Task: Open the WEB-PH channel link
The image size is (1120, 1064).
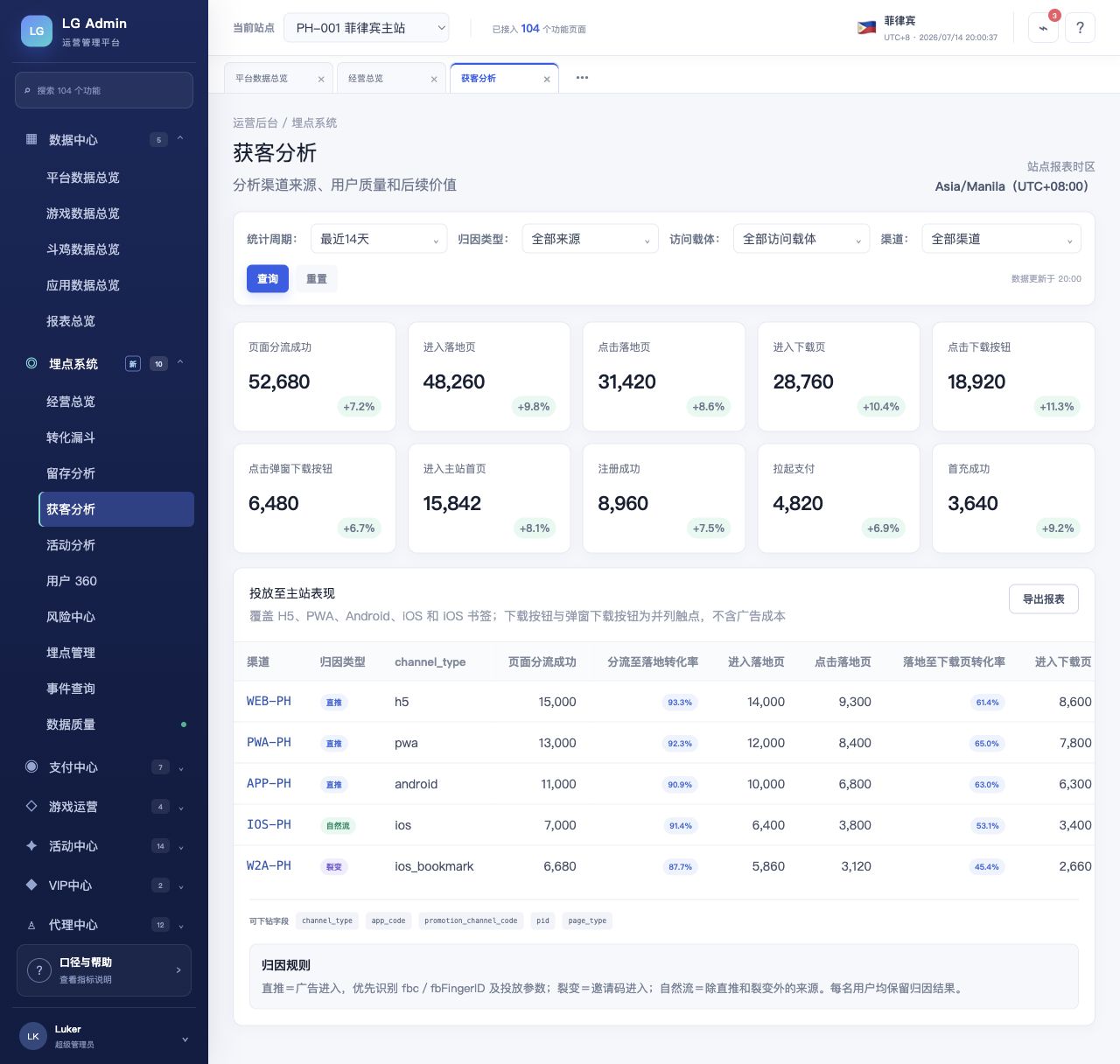Action: click(x=269, y=702)
